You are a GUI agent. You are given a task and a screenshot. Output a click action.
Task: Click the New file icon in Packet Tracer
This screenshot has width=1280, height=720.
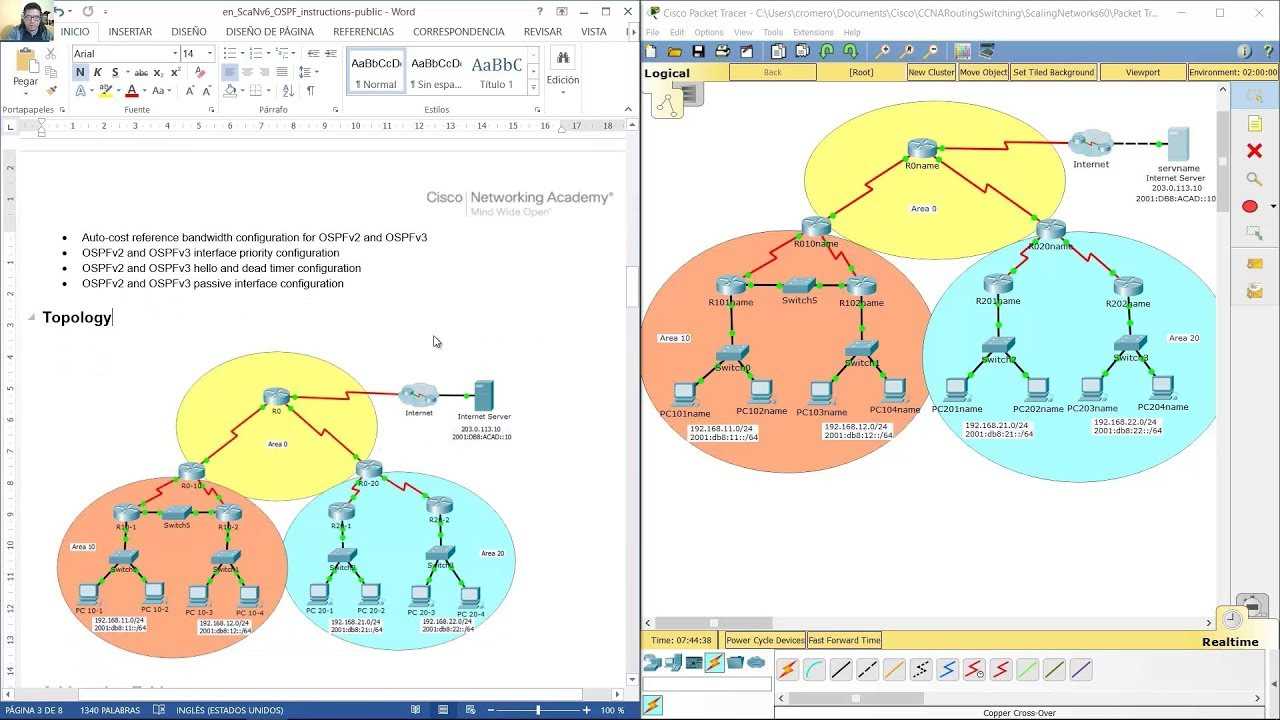pyautogui.click(x=651, y=51)
